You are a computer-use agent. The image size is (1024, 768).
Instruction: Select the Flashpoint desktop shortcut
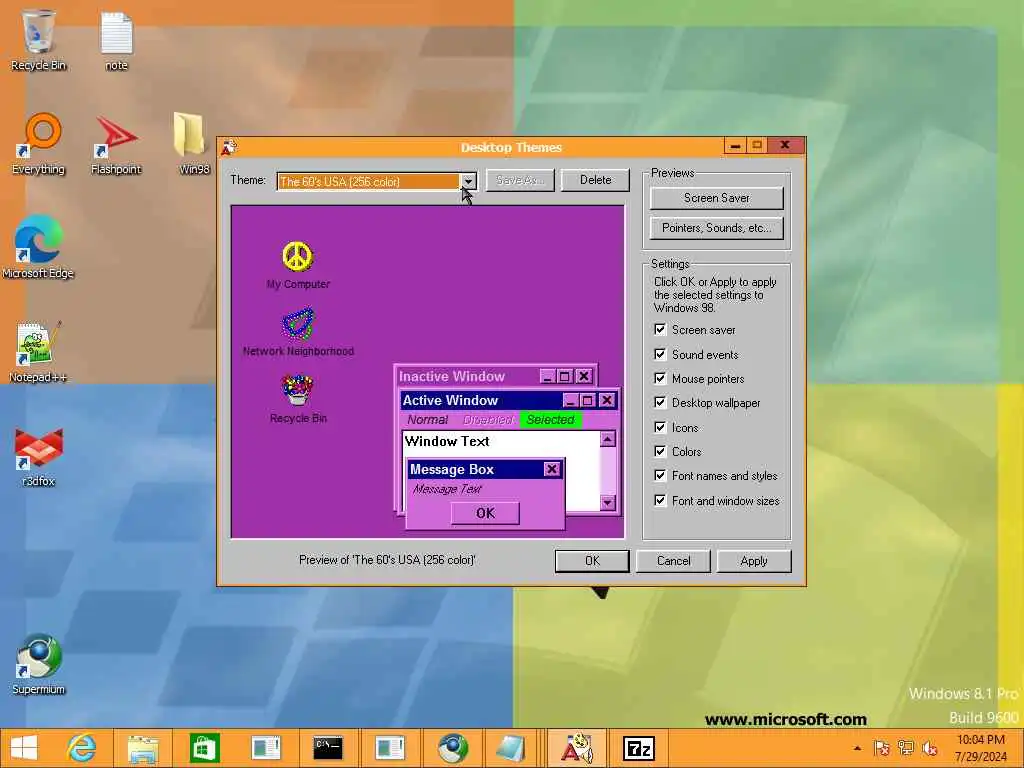(x=116, y=144)
